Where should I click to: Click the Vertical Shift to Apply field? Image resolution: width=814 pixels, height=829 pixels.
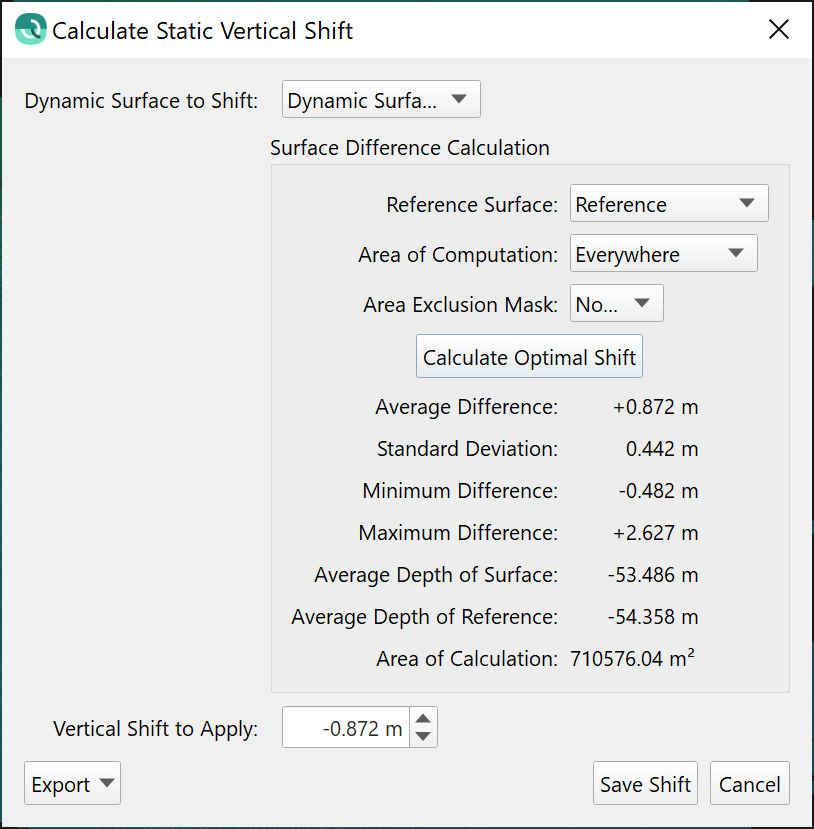pyautogui.click(x=346, y=729)
